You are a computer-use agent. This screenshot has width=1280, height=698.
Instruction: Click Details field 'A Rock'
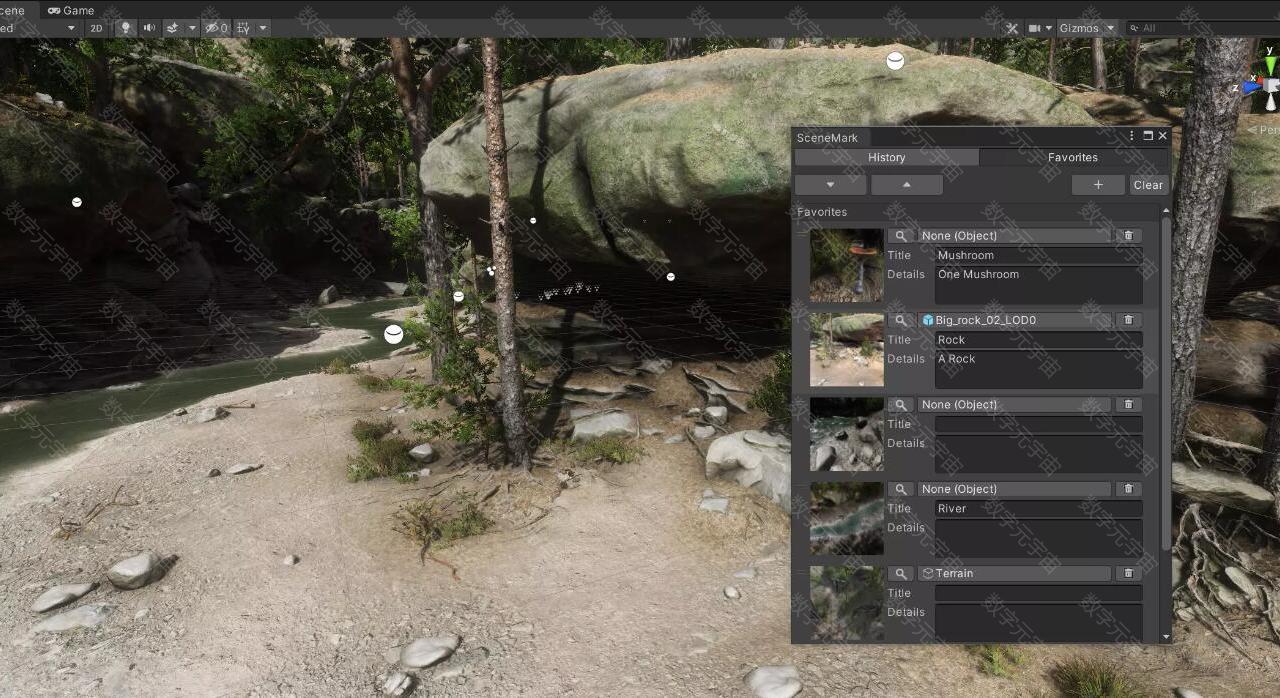click(x=1038, y=370)
